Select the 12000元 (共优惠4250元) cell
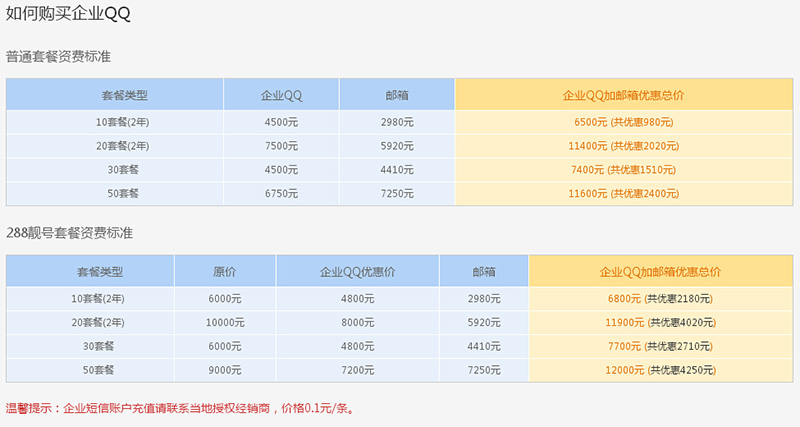The width and height of the screenshot is (800, 427). pyautogui.click(x=660, y=370)
